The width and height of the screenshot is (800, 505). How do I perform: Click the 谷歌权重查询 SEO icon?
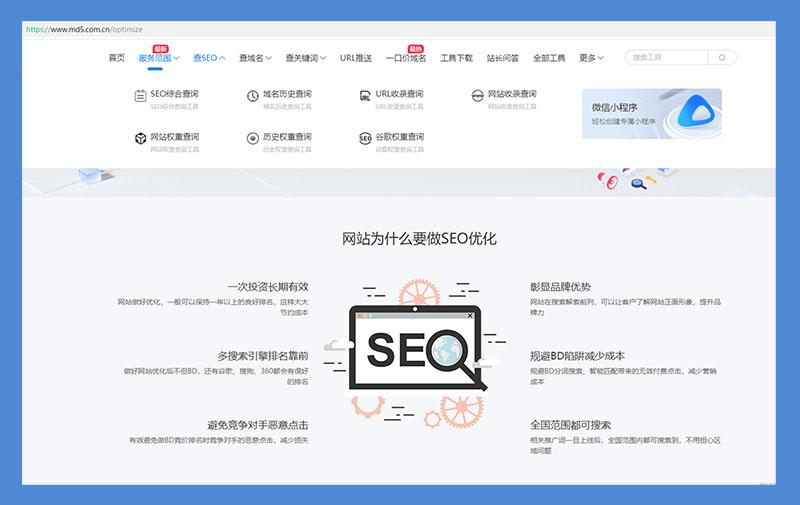tap(366, 139)
